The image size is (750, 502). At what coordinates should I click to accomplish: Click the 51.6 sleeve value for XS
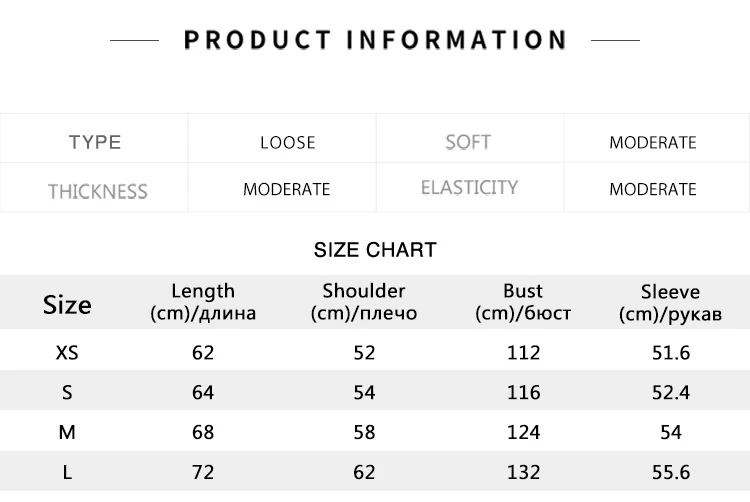point(671,353)
